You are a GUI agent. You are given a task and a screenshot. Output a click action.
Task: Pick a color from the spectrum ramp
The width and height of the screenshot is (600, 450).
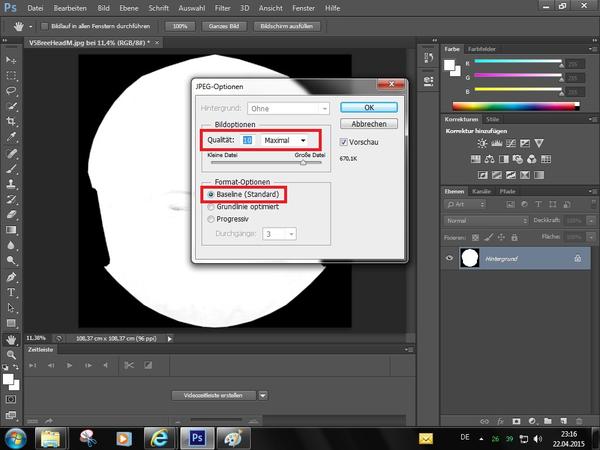(516, 106)
